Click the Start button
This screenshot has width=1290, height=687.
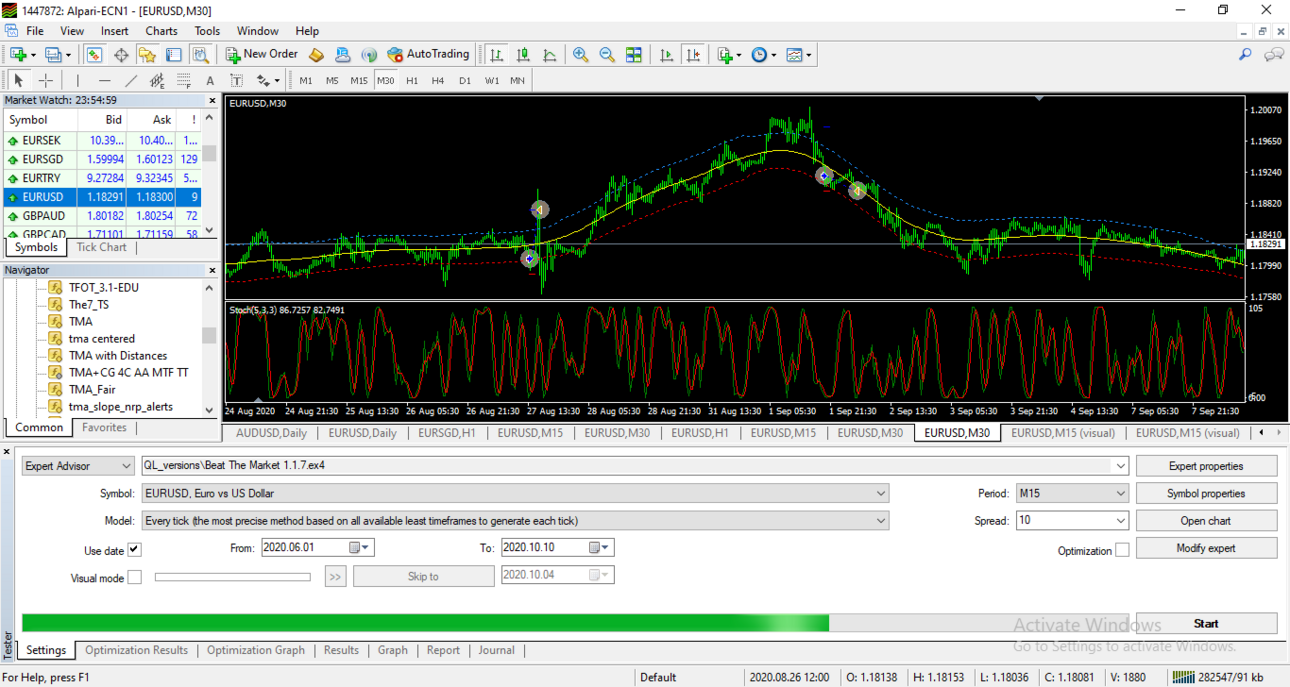pyautogui.click(x=1206, y=623)
